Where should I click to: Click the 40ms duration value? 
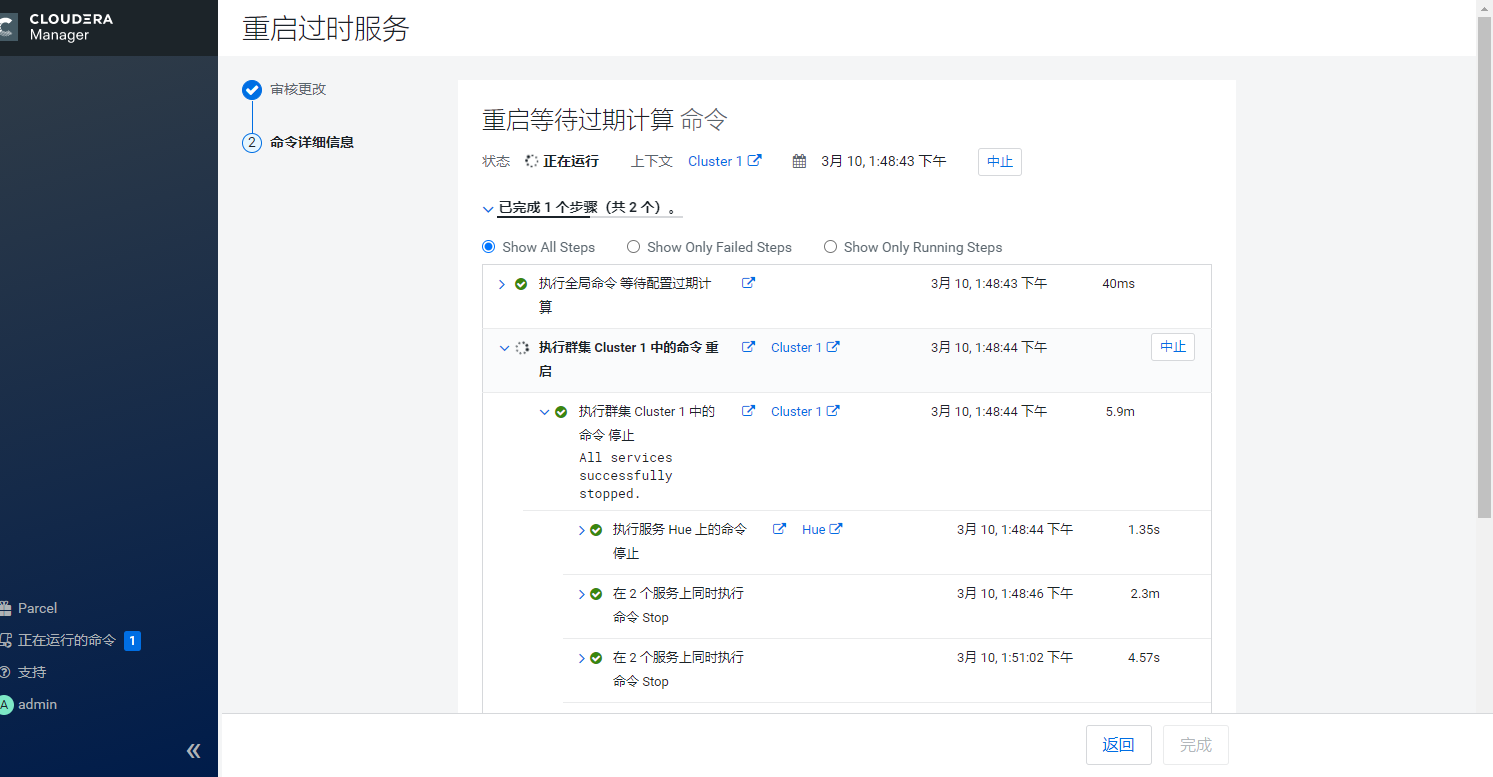click(x=1119, y=283)
